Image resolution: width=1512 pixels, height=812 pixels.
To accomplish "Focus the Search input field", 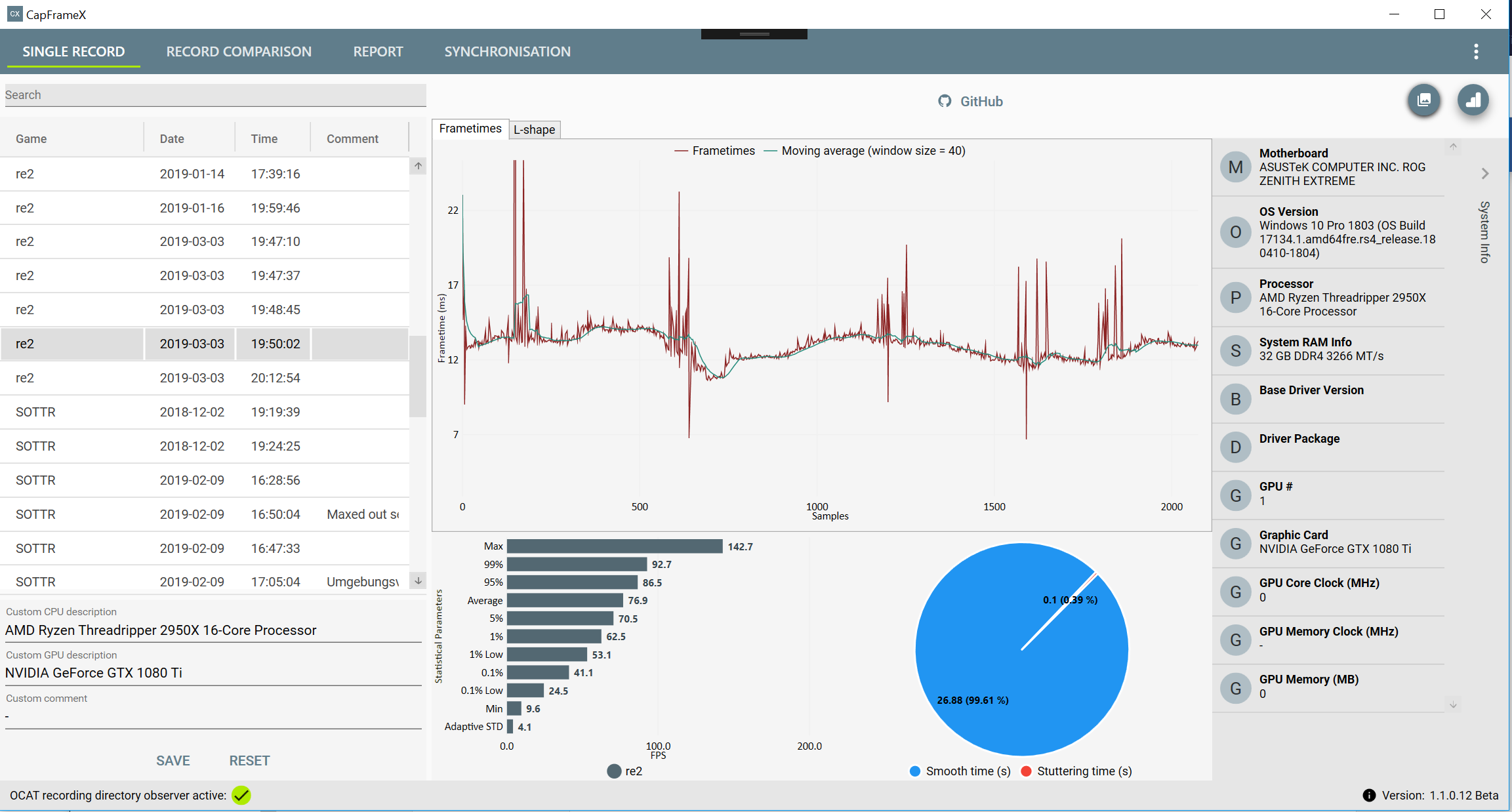I will (x=215, y=95).
